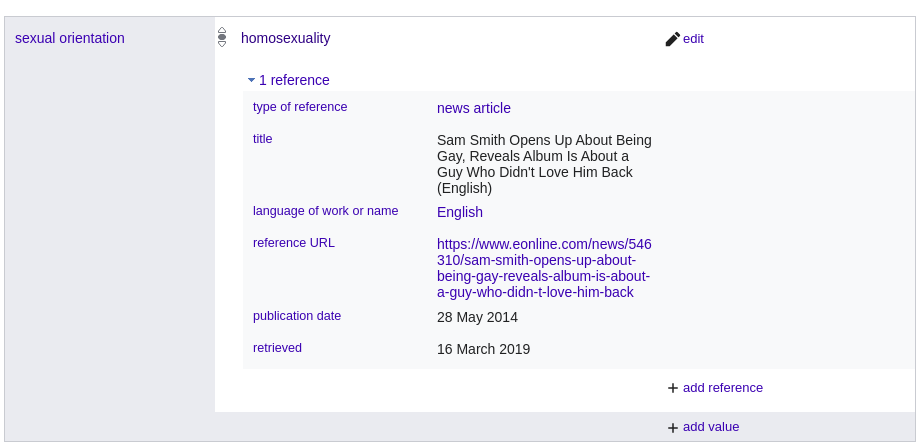Viewport: 922px width, 446px height.
Task: Open the 'reference URL' property link
Action: (x=293, y=243)
